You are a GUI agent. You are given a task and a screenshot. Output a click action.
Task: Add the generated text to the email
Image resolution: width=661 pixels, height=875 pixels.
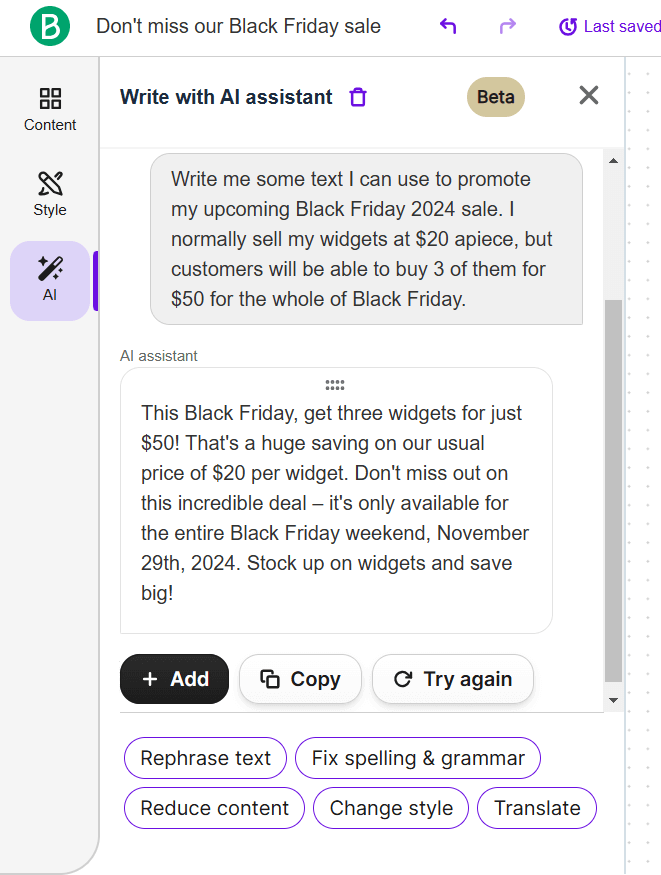(175, 679)
